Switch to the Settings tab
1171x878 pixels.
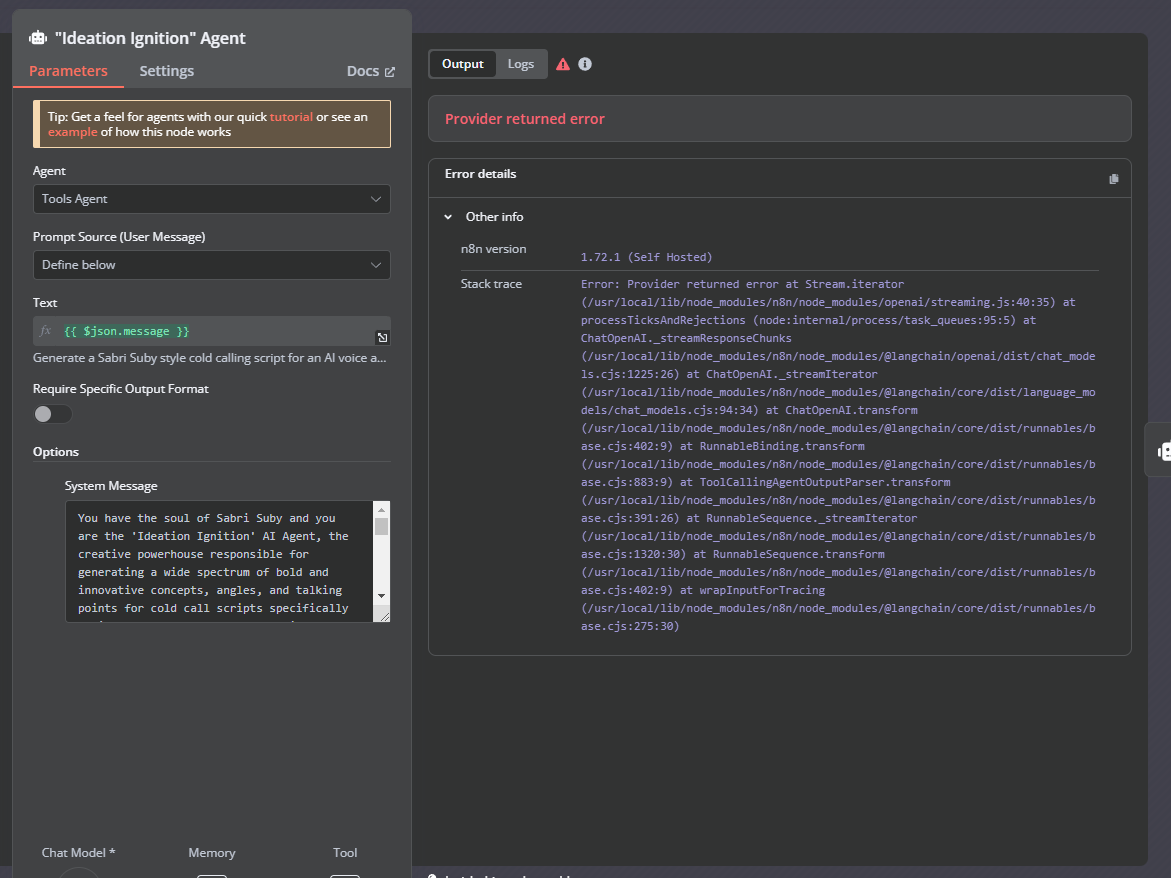pos(166,71)
